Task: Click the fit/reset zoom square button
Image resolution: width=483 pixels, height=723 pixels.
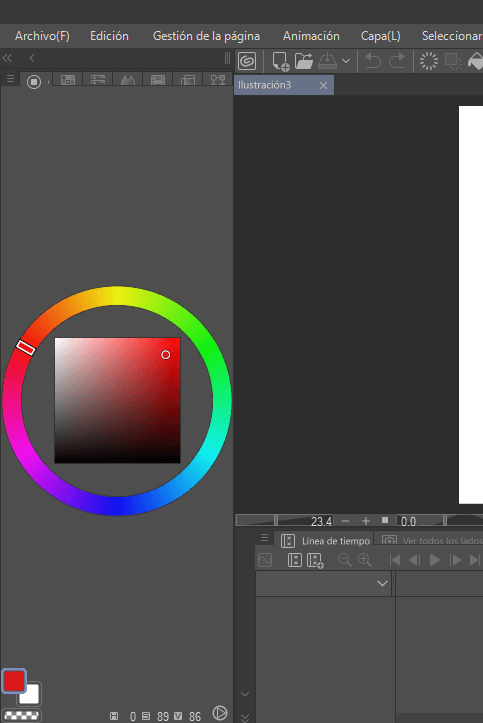Action: click(x=385, y=520)
